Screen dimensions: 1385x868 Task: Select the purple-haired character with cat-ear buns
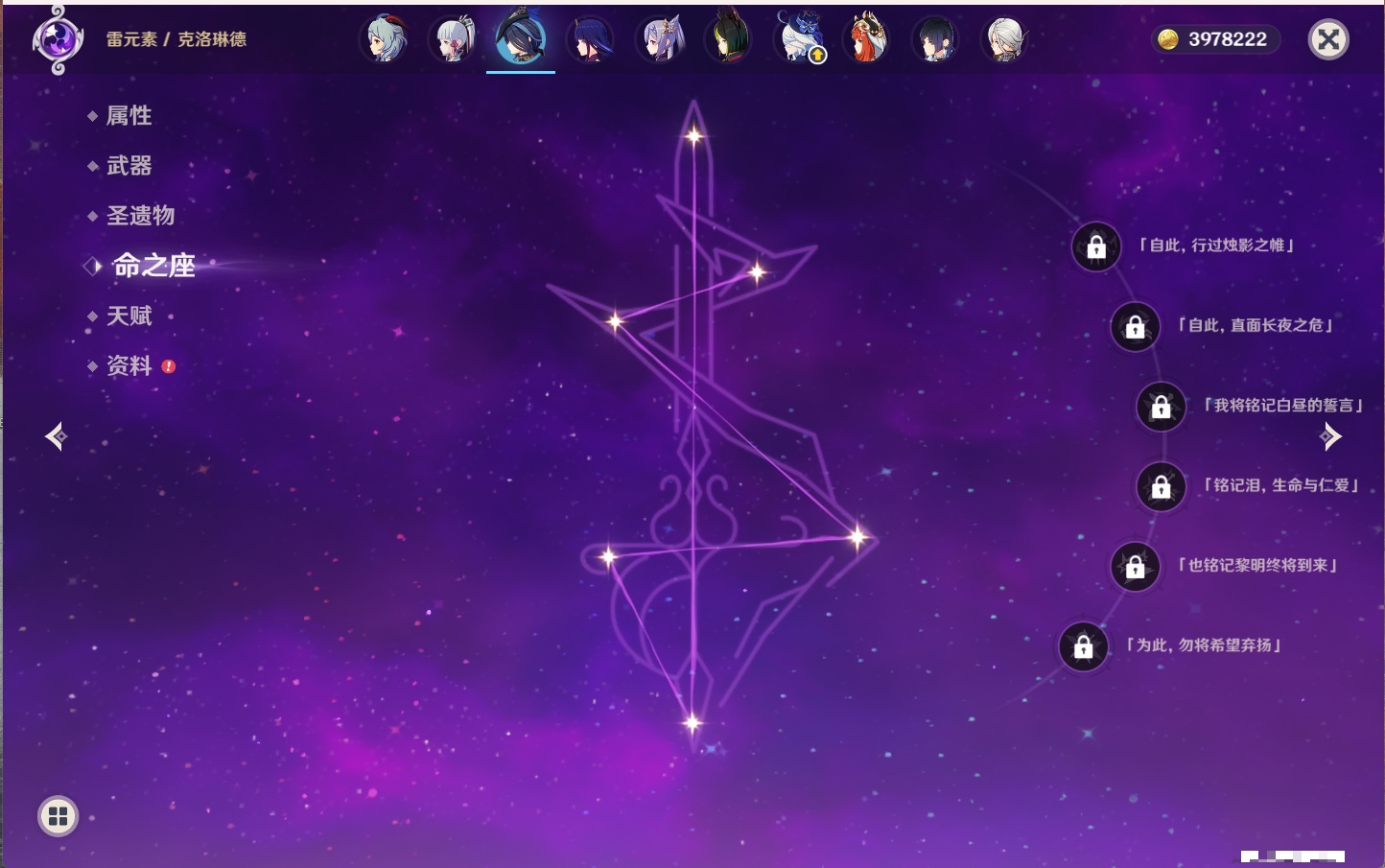click(660, 40)
